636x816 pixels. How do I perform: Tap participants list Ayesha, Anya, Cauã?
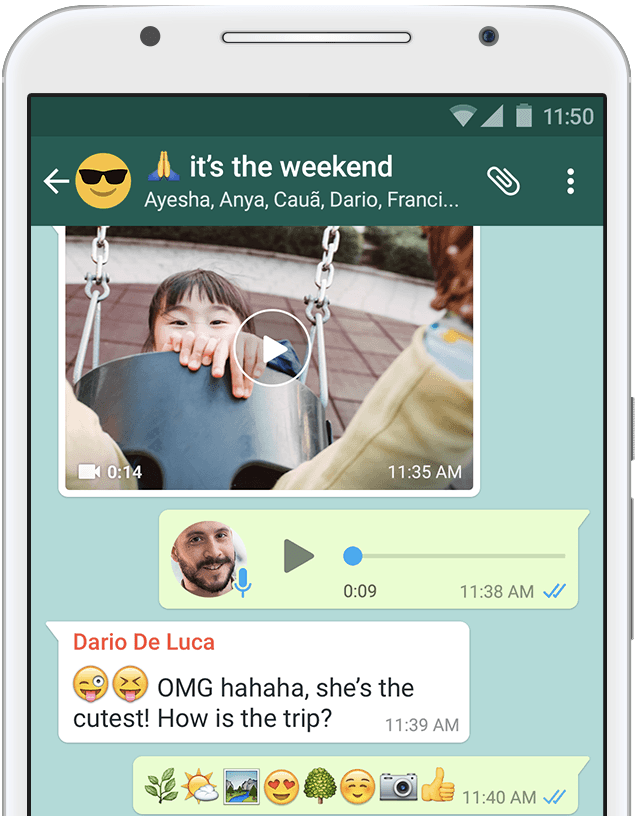click(x=301, y=200)
